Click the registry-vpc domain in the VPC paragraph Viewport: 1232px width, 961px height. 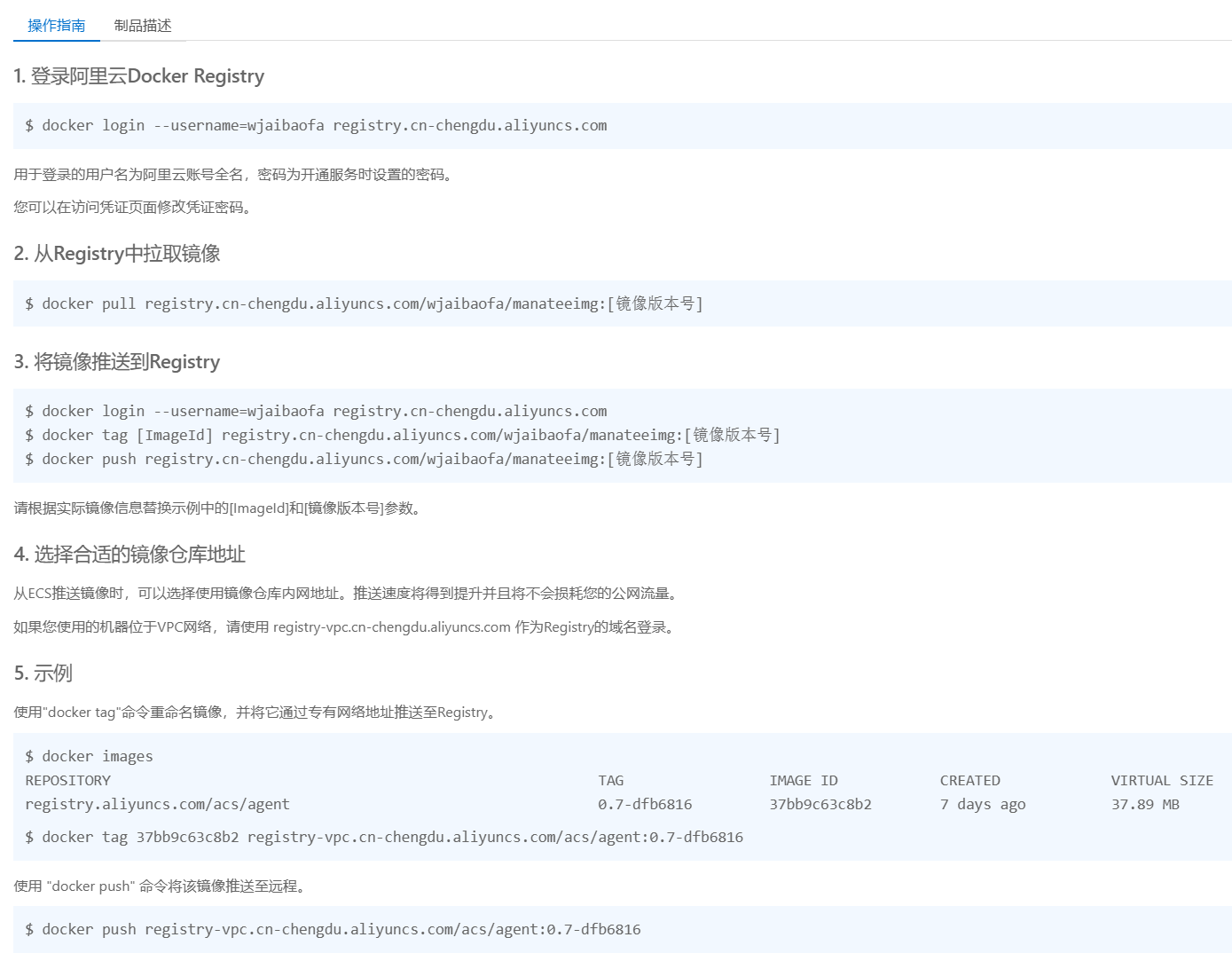(x=391, y=627)
